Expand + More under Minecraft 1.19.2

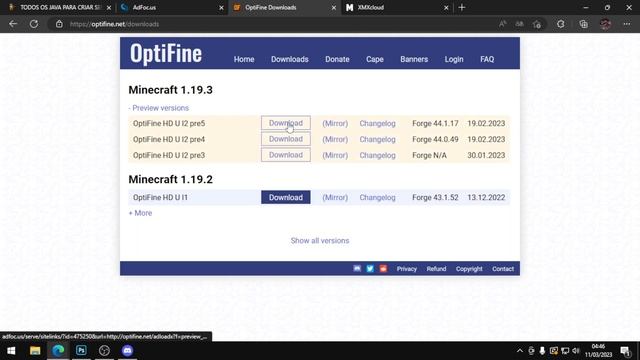[x=140, y=213]
